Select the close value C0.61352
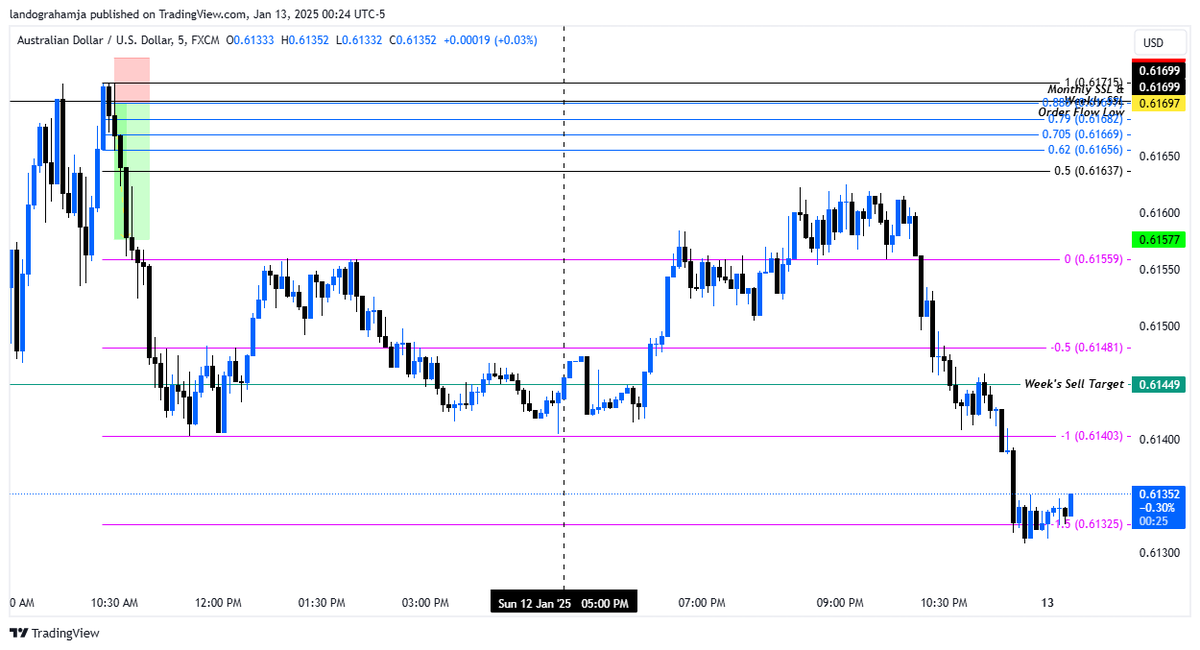Screen dimensions: 1200x650 pyautogui.click(x=413, y=40)
